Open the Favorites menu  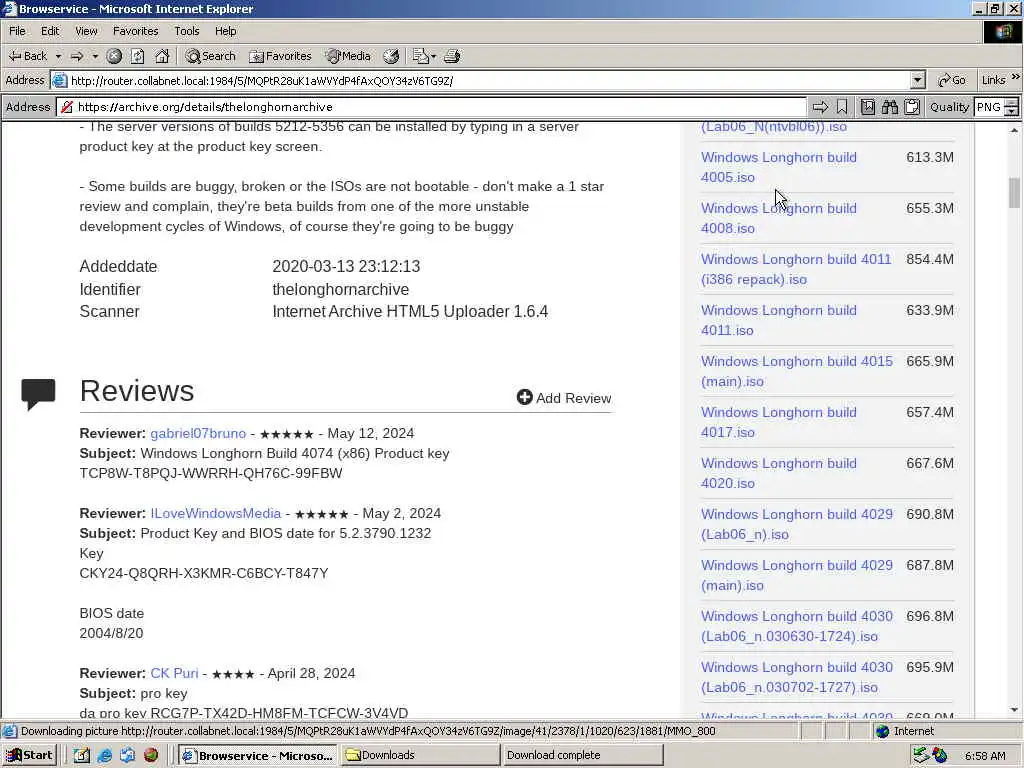[135, 31]
